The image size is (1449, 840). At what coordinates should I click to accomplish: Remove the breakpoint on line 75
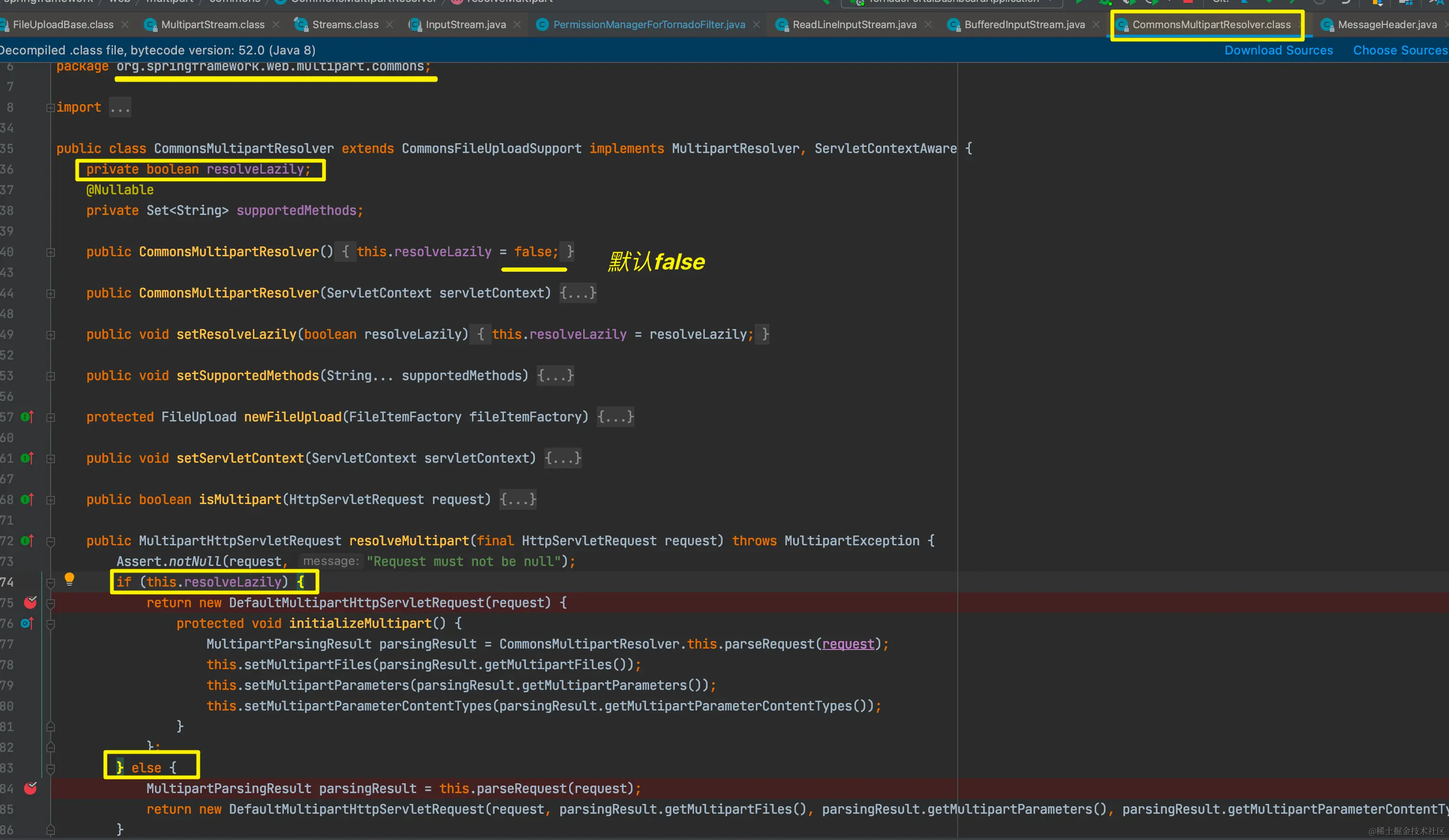(31, 602)
